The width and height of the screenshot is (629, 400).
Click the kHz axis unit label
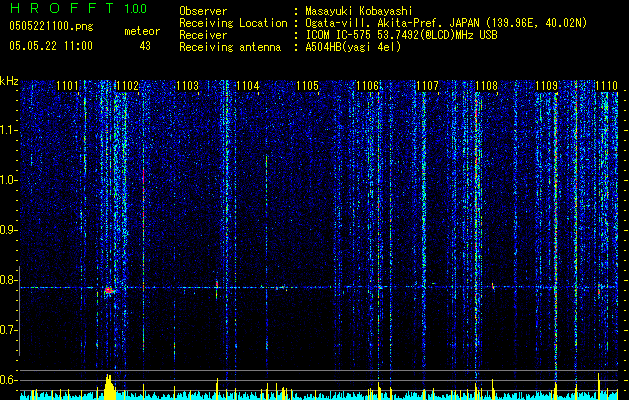(x=9, y=81)
